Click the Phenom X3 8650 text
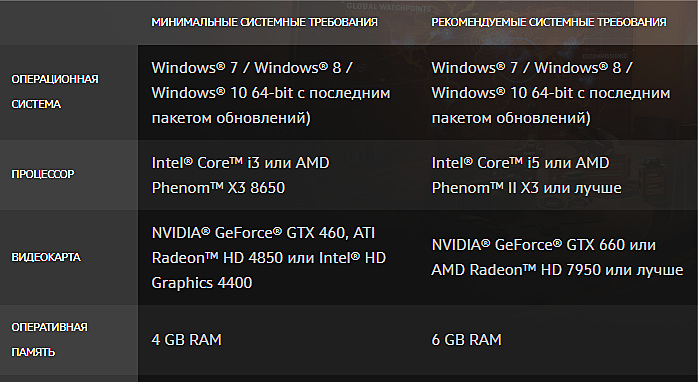 tap(218, 188)
